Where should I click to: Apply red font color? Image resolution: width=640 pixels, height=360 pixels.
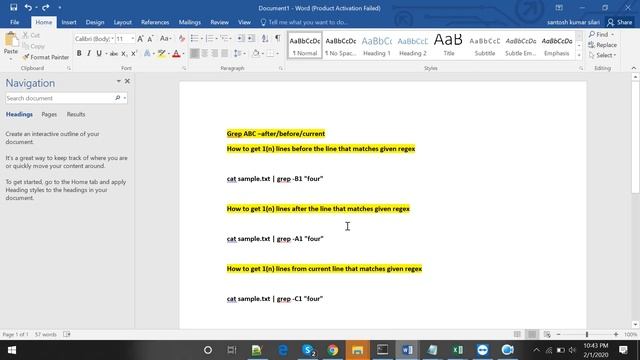176,53
